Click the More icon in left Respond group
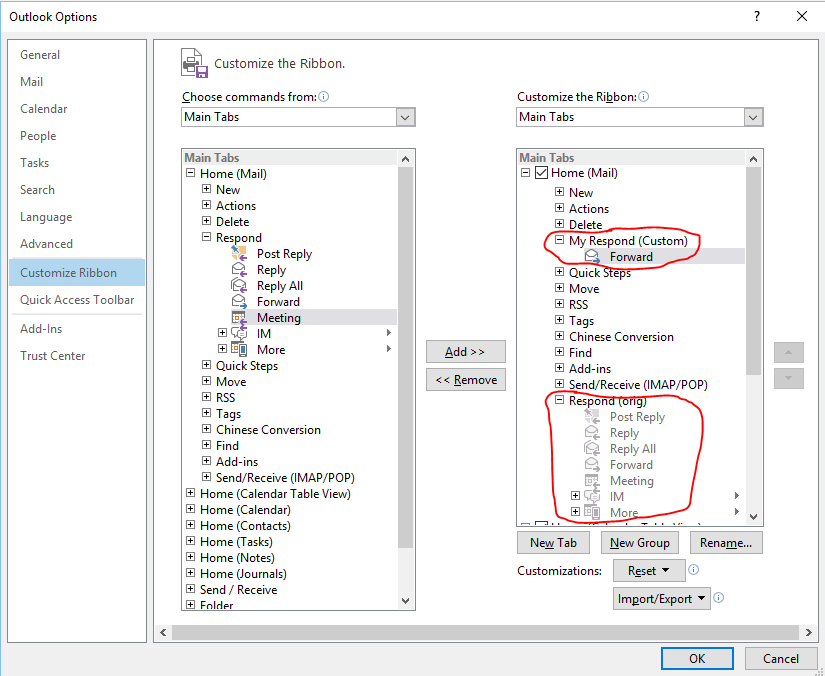The height and width of the screenshot is (676, 825). (239, 350)
